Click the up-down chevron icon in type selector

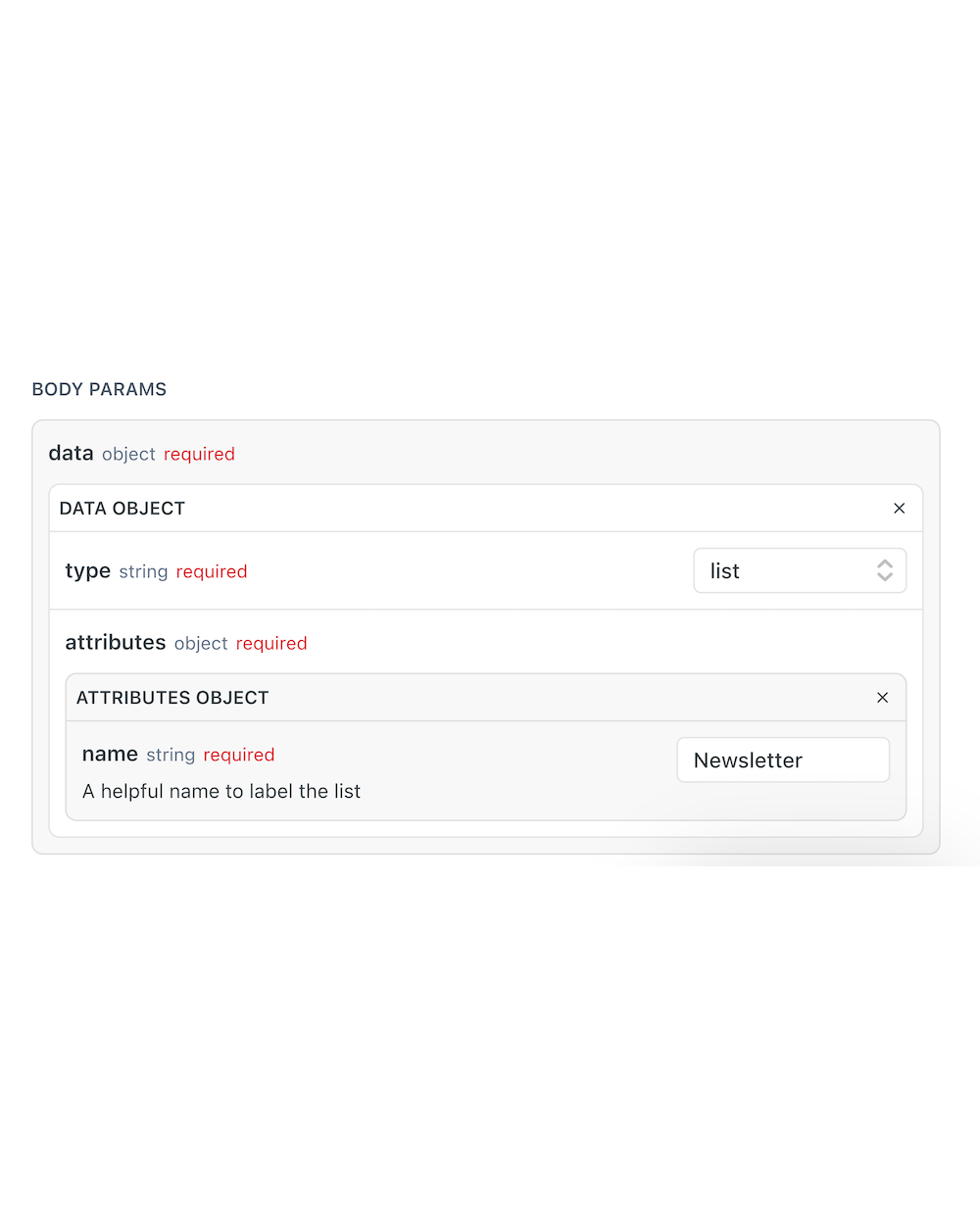point(883,569)
